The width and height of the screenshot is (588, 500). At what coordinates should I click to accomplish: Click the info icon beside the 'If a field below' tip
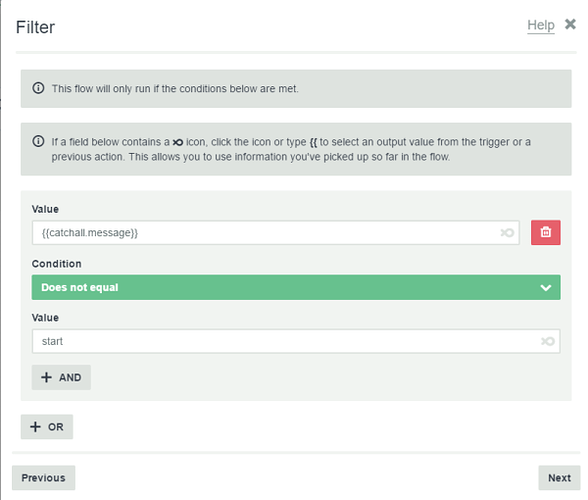38,141
